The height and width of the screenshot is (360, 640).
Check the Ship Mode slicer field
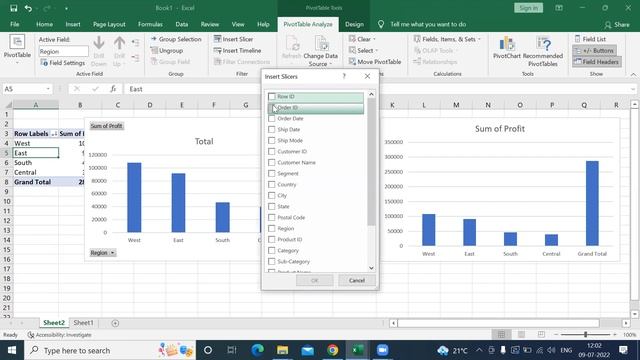pyautogui.click(x=271, y=141)
